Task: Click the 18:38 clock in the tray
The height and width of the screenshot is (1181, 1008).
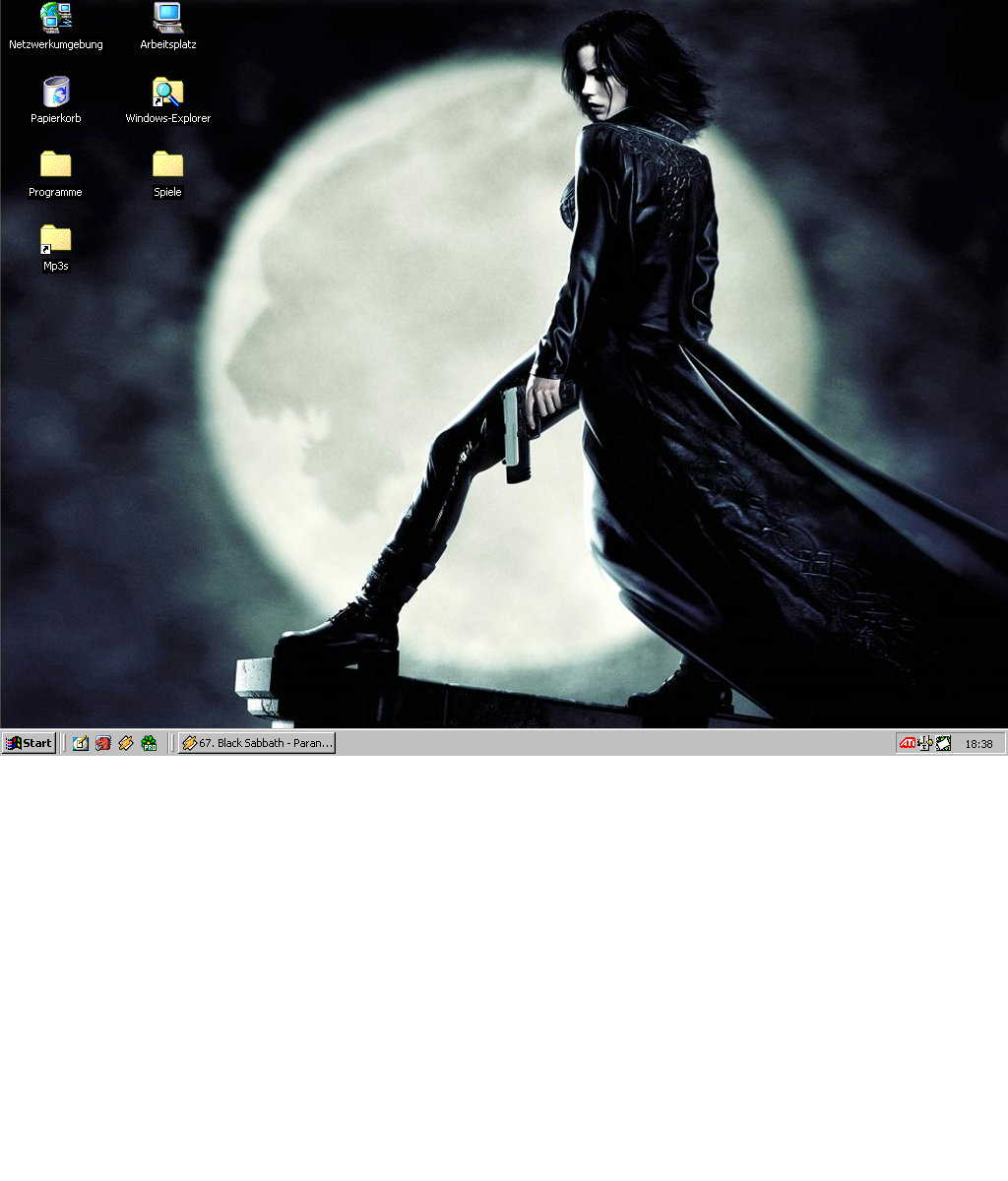Action: (x=979, y=744)
